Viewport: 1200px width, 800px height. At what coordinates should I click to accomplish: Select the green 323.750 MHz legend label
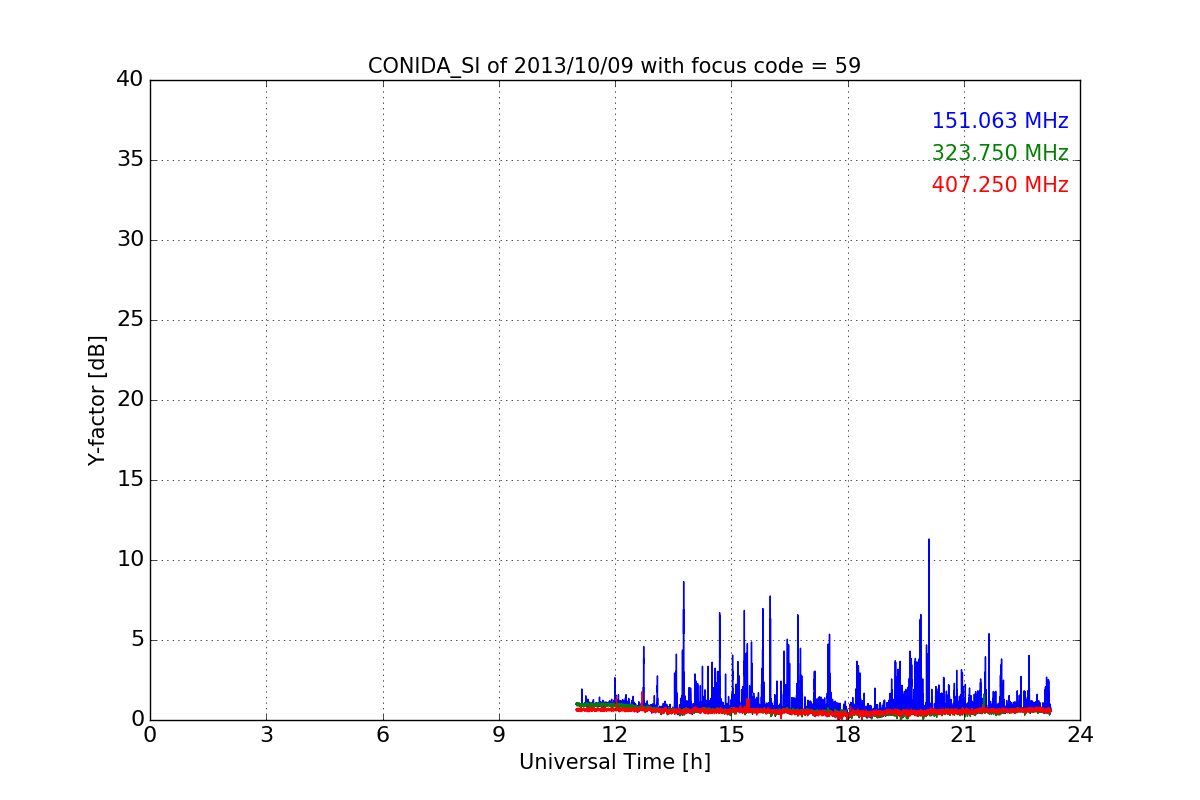(1000, 153)
